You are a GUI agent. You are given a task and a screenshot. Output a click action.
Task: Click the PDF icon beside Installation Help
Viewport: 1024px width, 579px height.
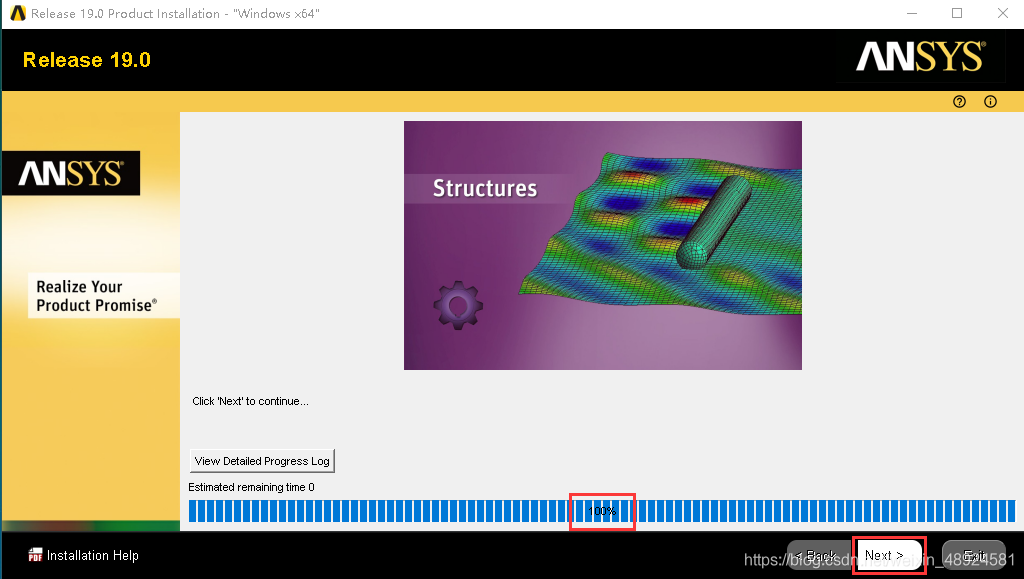pyautogui.click(x=35, y=555)
